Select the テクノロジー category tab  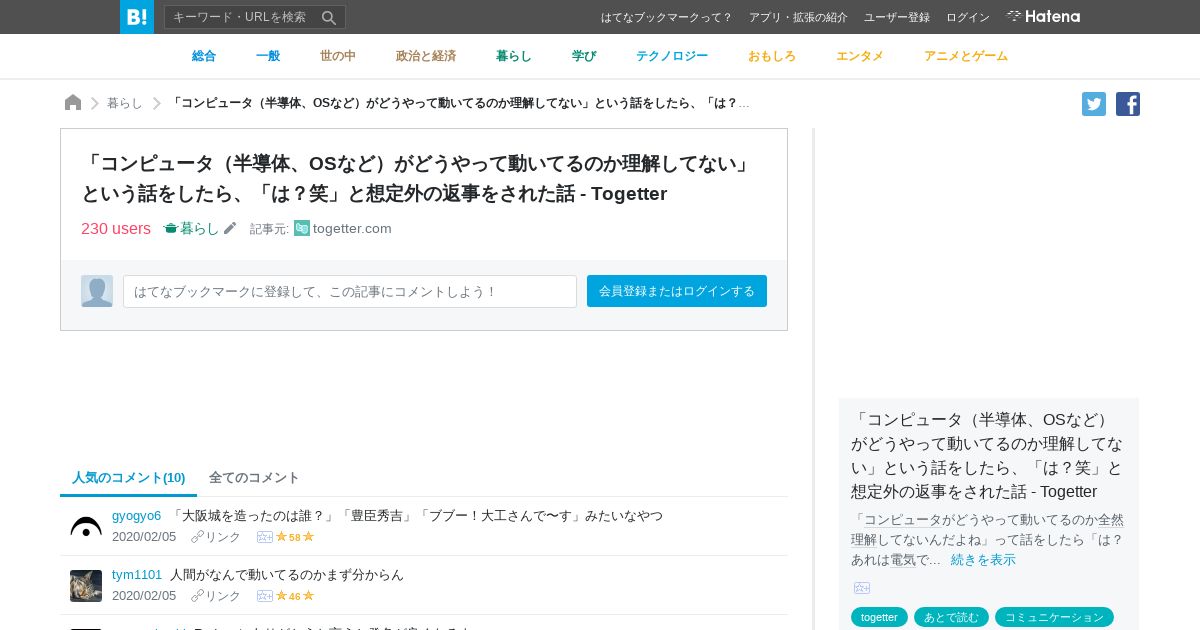point(672,56)
